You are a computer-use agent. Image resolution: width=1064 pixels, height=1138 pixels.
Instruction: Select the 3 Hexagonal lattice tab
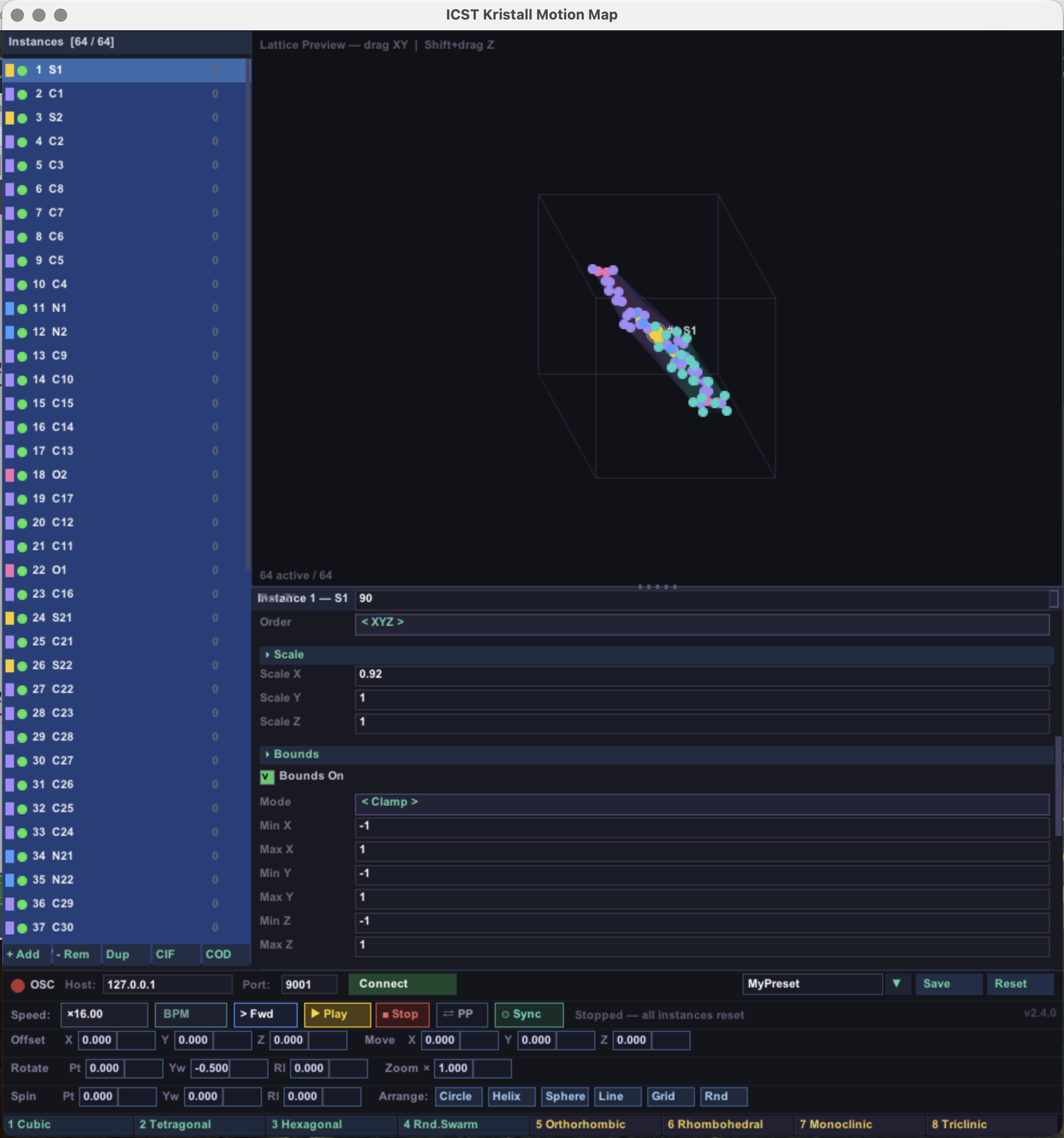pyautogui.click(x=331, y=1125)
